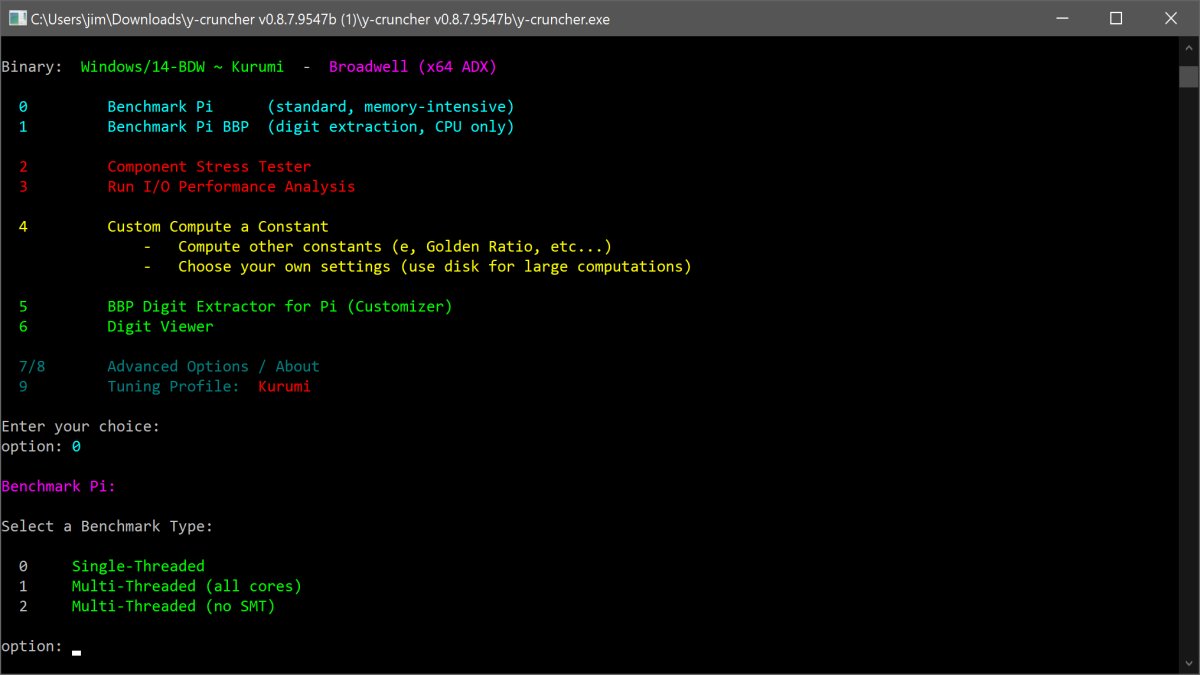Click 'Enter your choice:' prompt text
This screenshot has width=1200, height=675.
click(x=80, y=427)
